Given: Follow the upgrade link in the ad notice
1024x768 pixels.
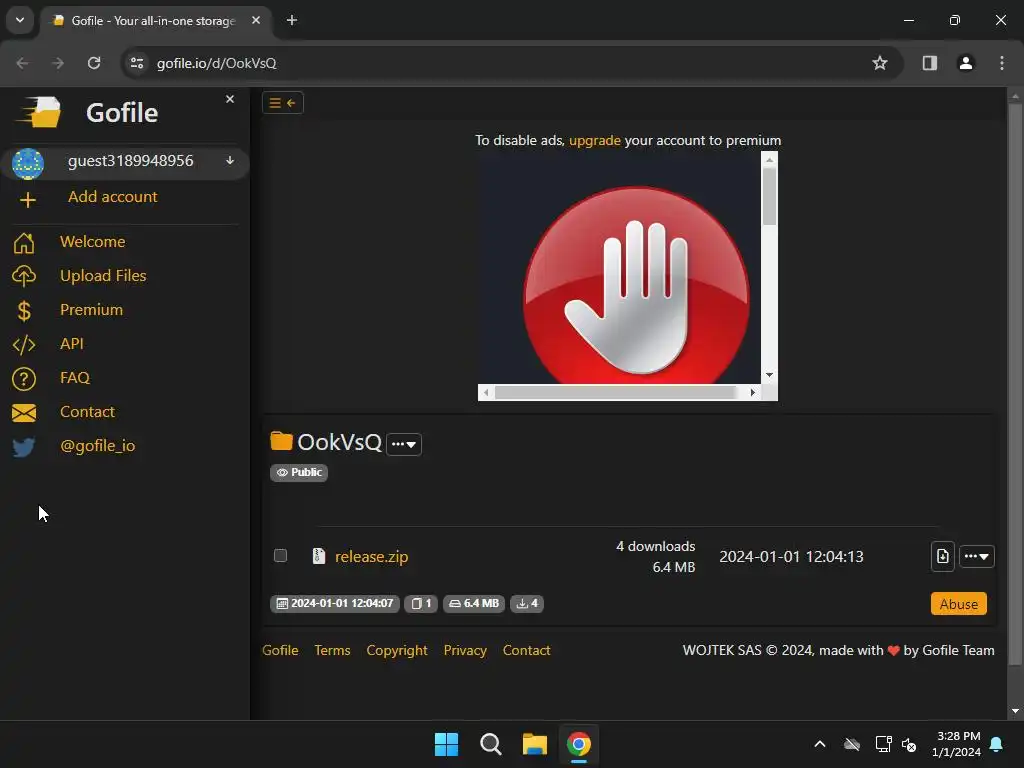Looking at the screenshot, I should [595, 140].
